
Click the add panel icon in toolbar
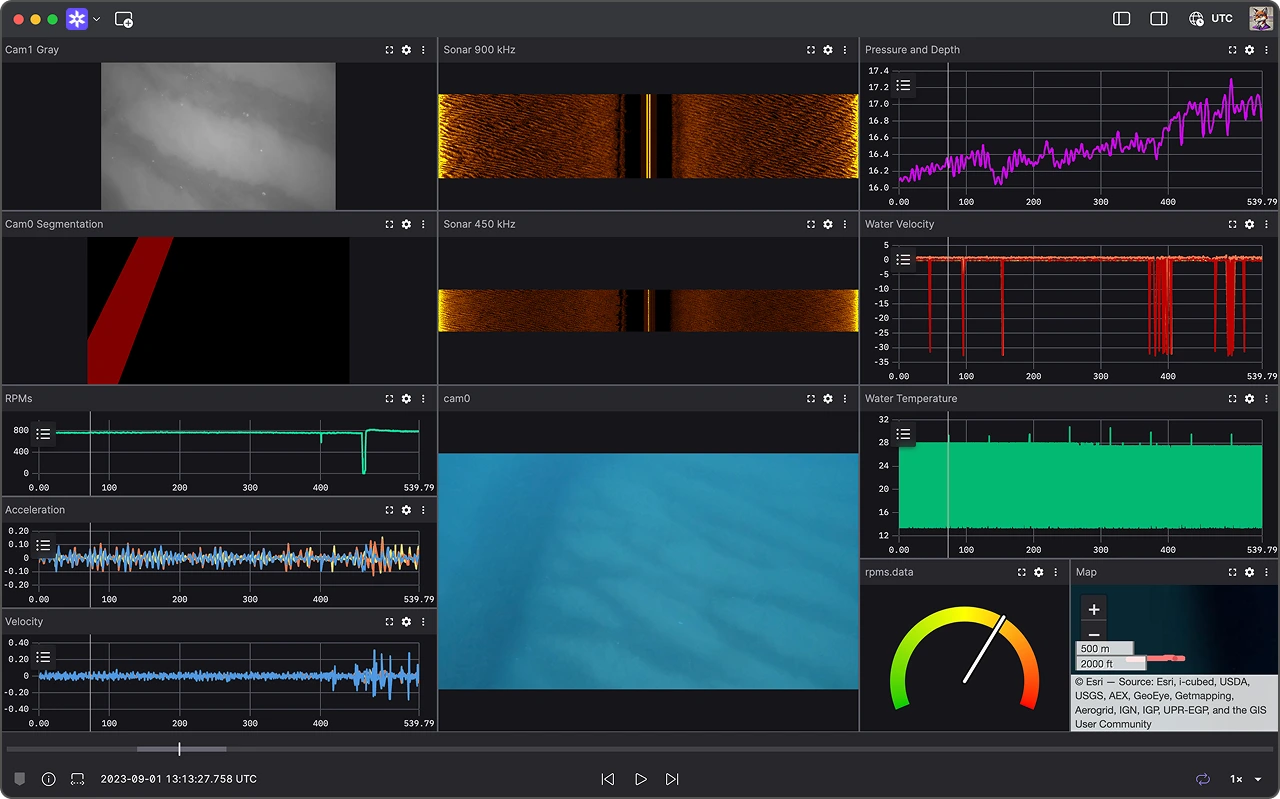pyautogui.click(x=124, y=18)
